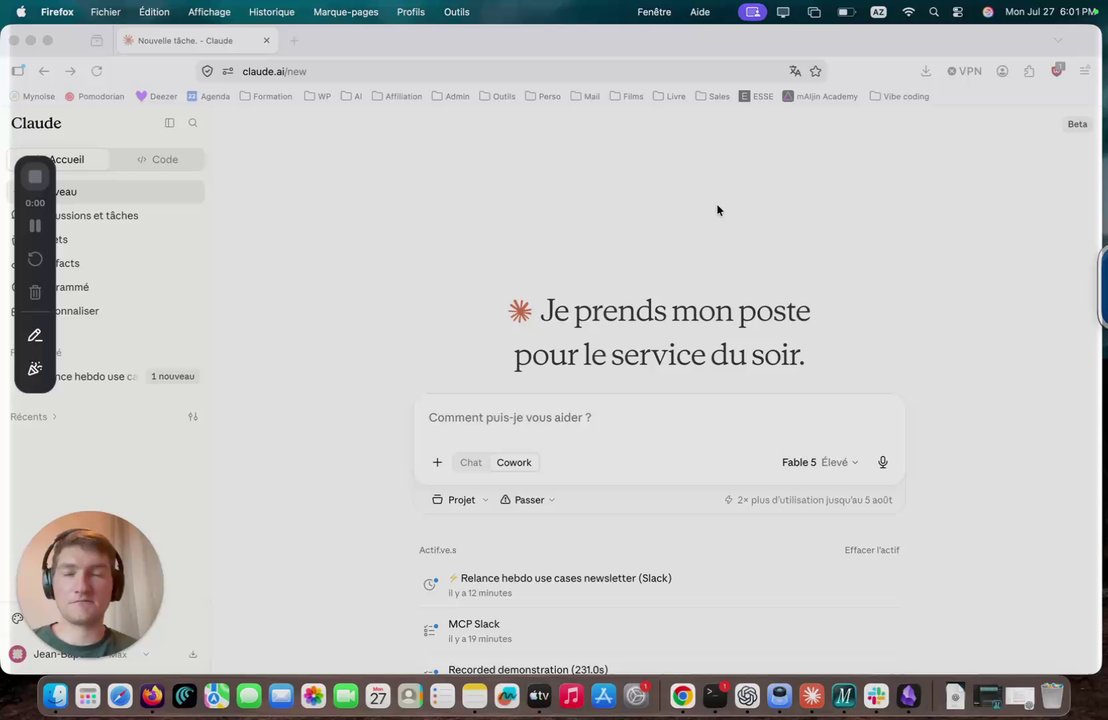The width and height of the screenshot is (1108, 720).
Task: Open the user account menu chevron
Action: pos(146,654)
